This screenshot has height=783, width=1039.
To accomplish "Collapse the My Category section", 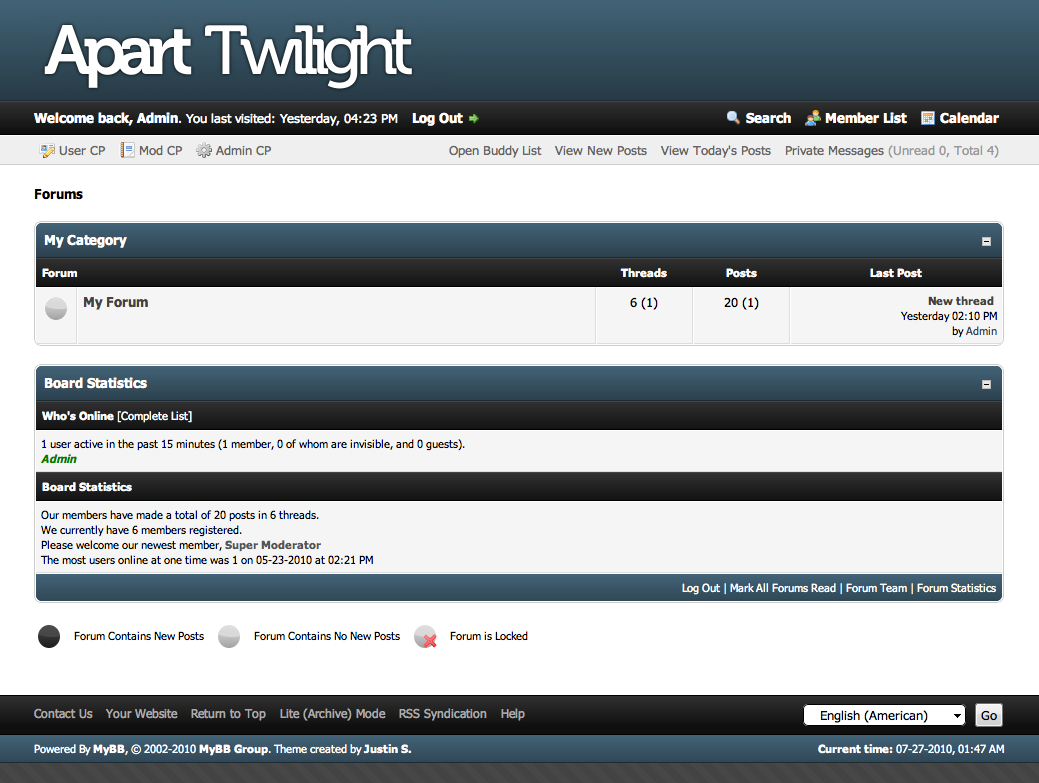I will point(986,241).
